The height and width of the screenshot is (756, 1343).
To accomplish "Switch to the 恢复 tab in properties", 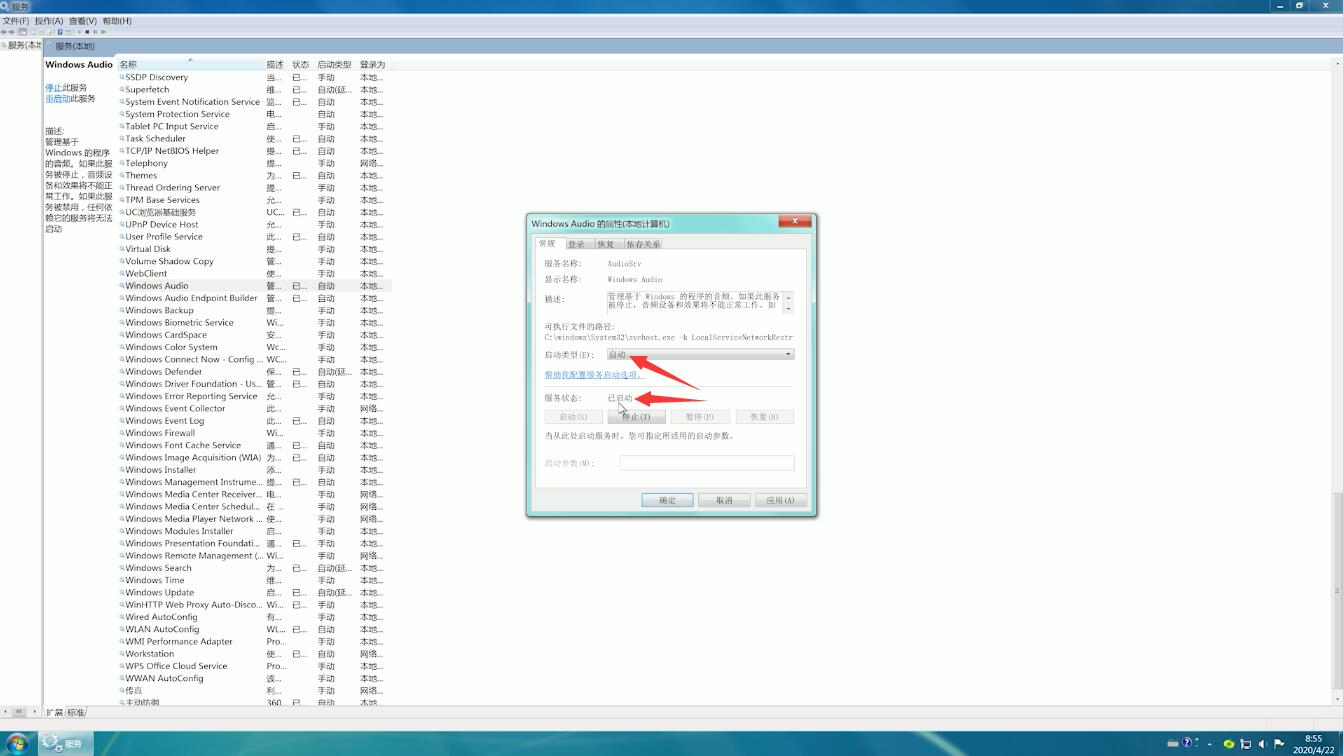I will 606,244.
